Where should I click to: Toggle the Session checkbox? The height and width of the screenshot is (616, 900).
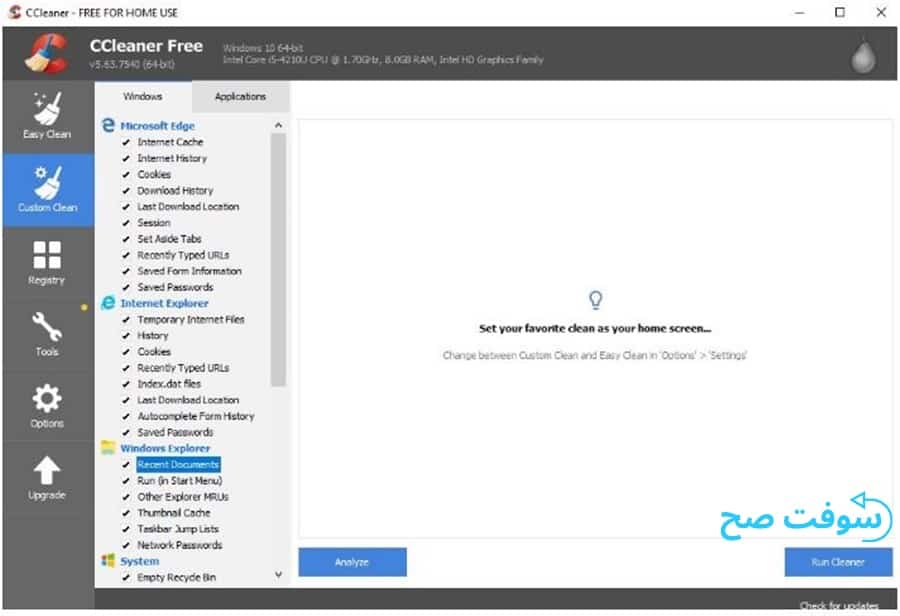pos(126,223)
